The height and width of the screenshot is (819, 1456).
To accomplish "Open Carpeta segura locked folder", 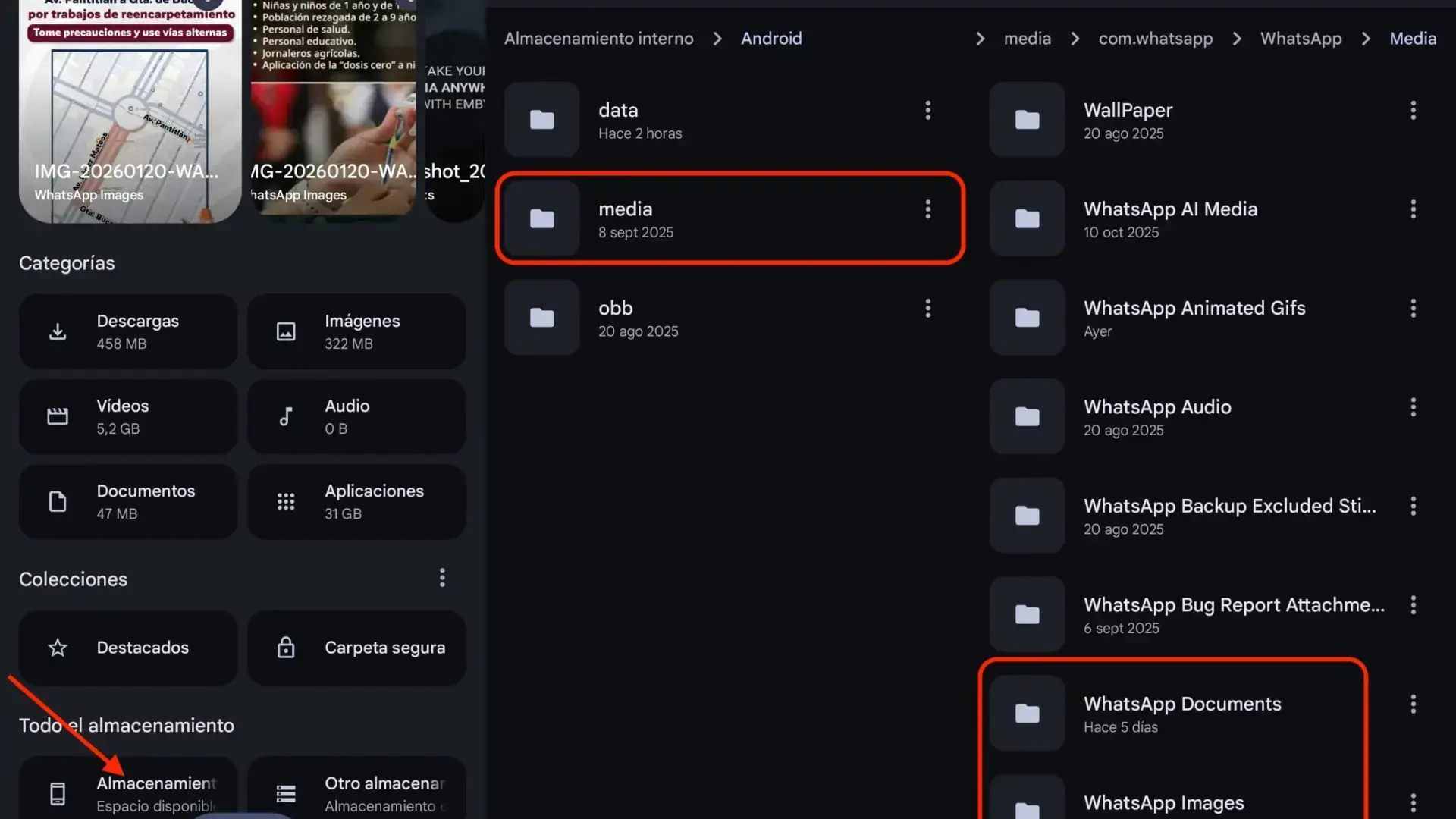I will point(356,648).
